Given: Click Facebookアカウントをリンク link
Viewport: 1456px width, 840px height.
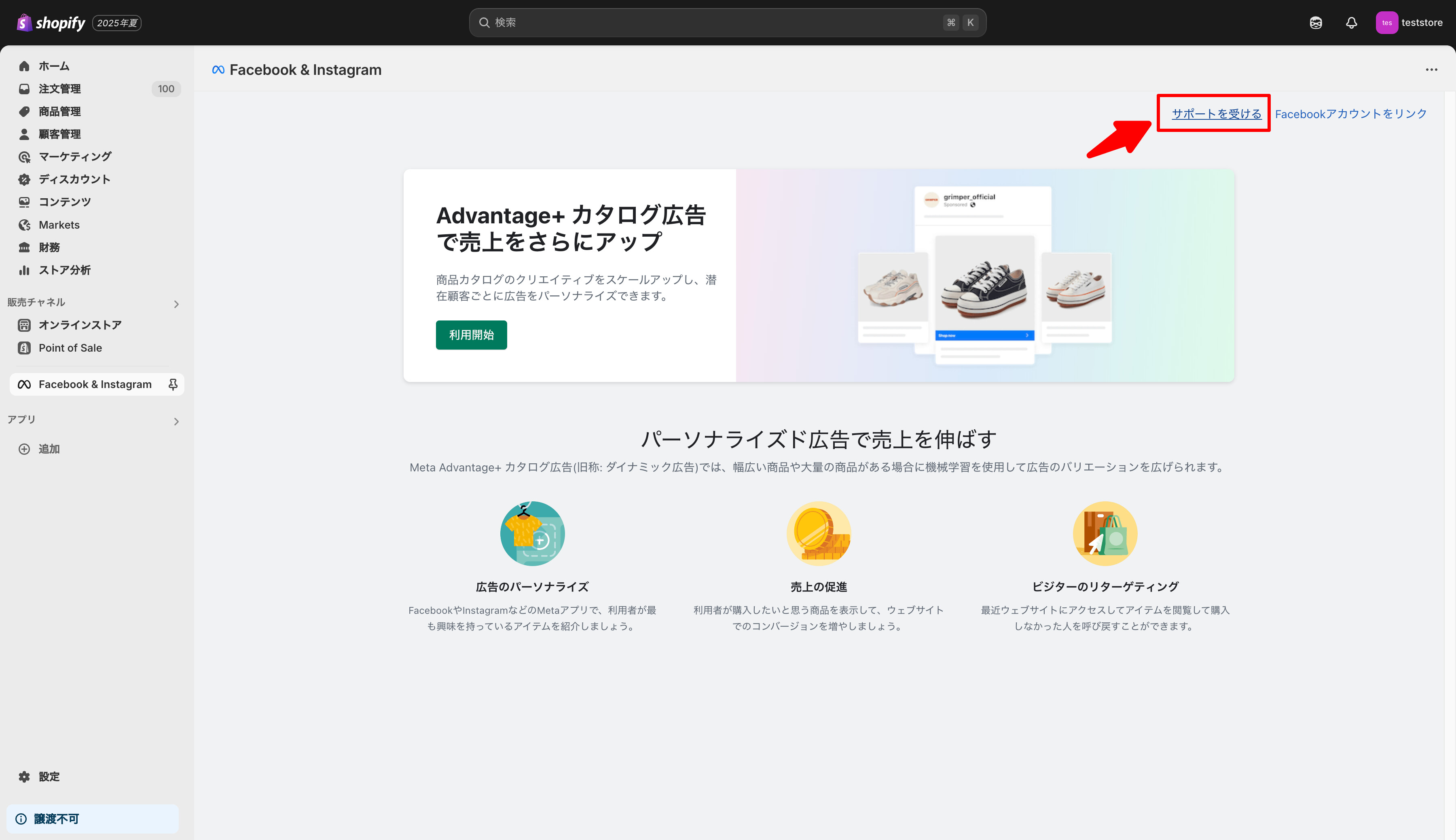Looking at the screenshot, I should tap(1350, 114).
